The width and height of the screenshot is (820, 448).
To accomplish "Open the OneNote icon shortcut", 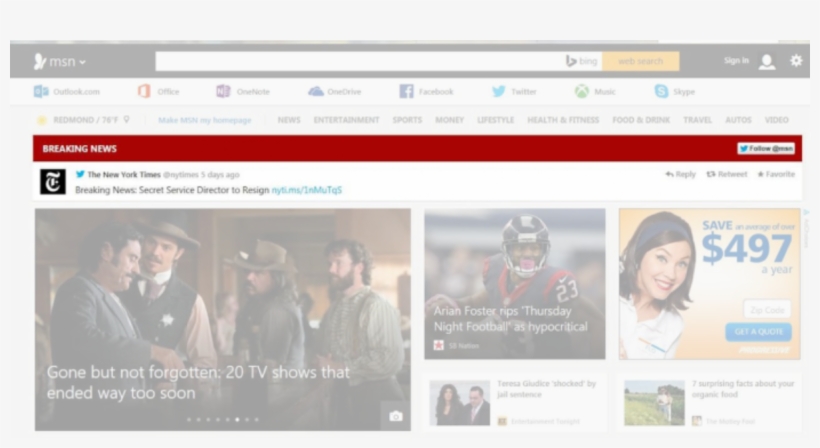I will [223, 91].
